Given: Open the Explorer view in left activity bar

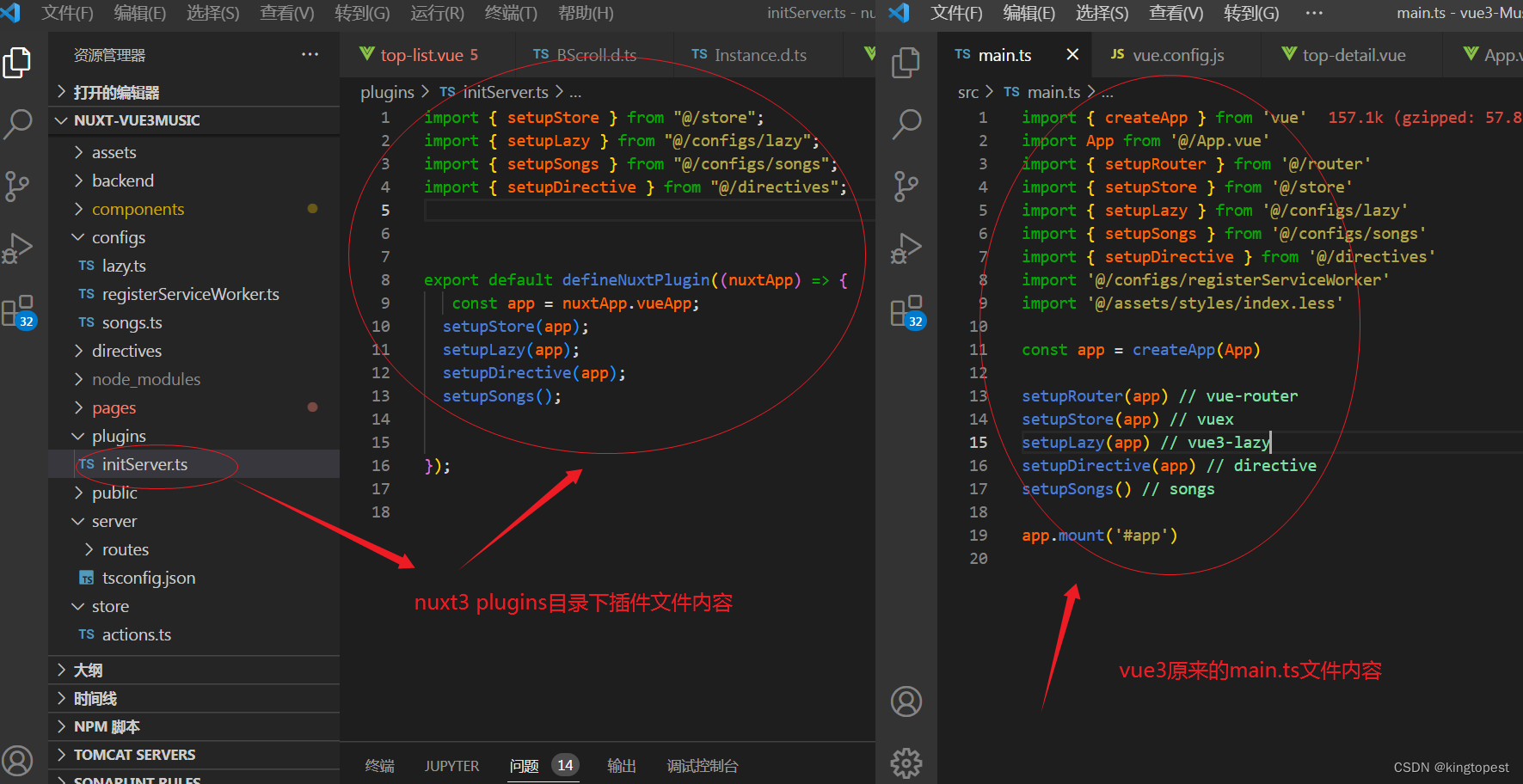Looking at the screenshot, I should (17, 63).
